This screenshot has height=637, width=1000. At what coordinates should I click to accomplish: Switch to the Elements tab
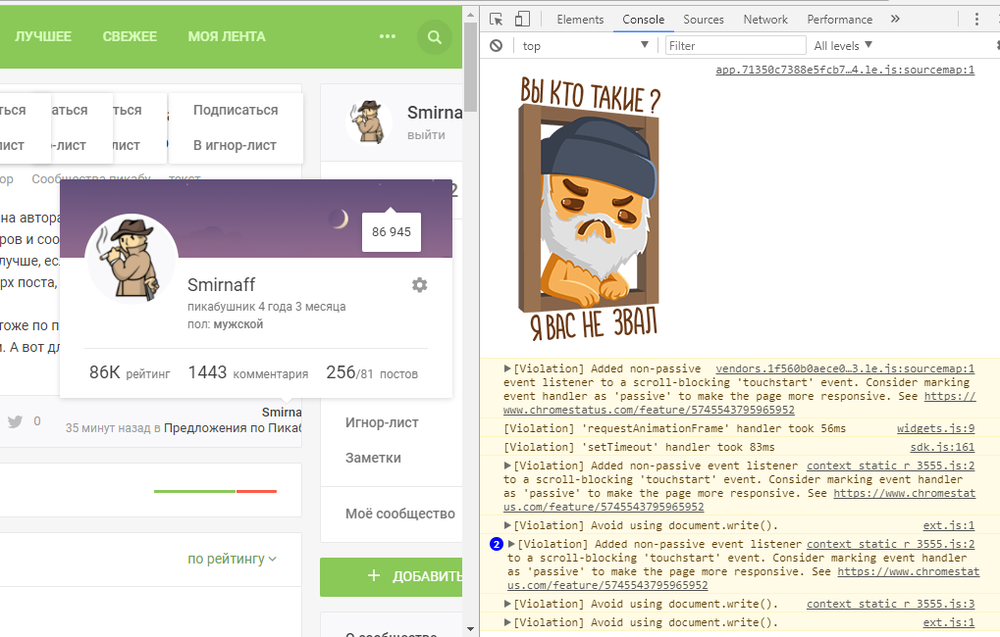coord(580,19)
